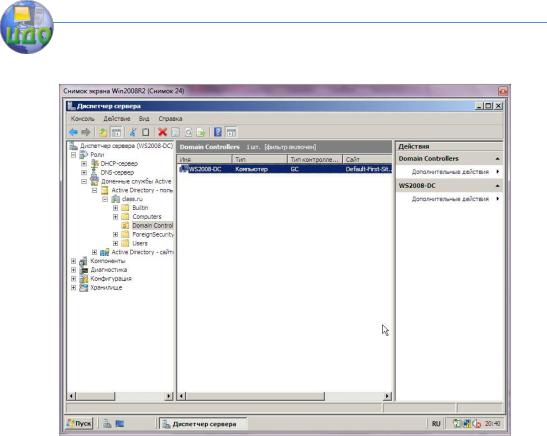The height and width of the screenshot is (436, 547).
Task: Sort by the Имя column header
Action: click(204, 159)
